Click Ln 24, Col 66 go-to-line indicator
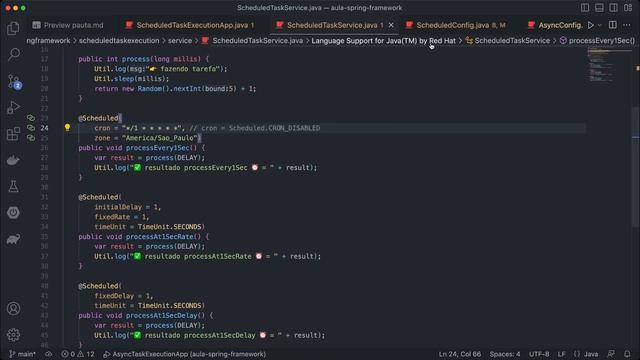Viewport: 640px width, 360px height. pos(460,354)
